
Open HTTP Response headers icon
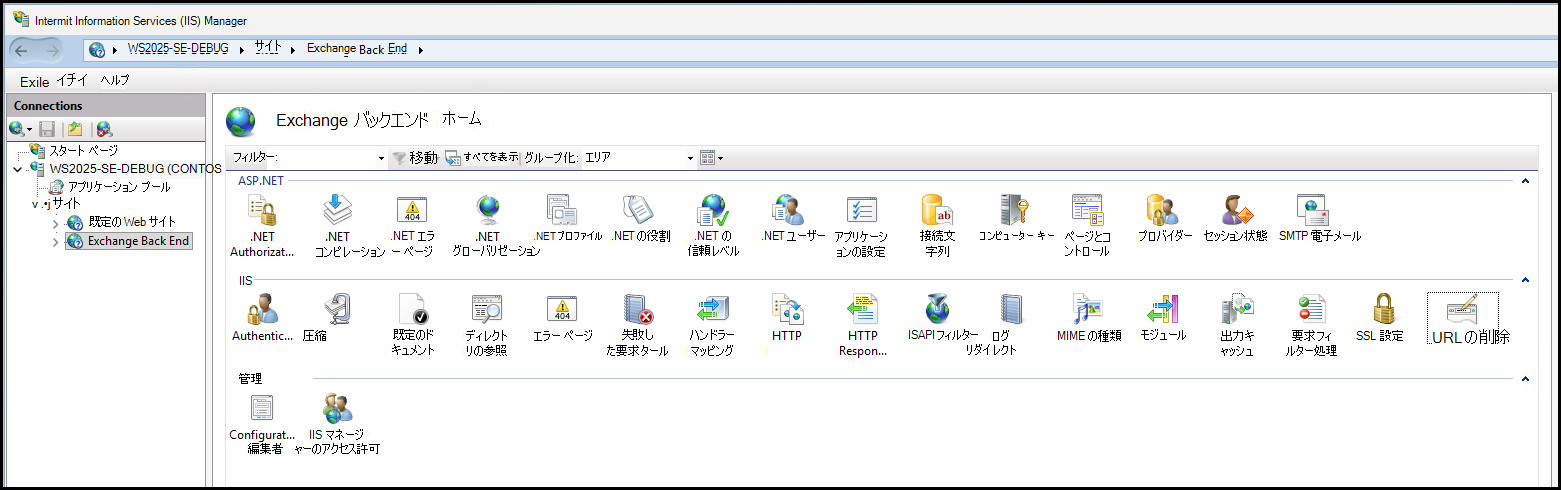click(862, 309)
